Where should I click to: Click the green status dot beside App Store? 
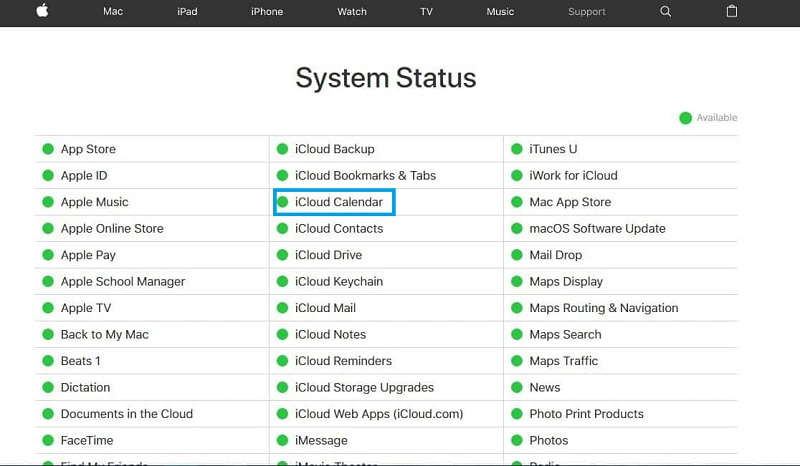point(48,149)
